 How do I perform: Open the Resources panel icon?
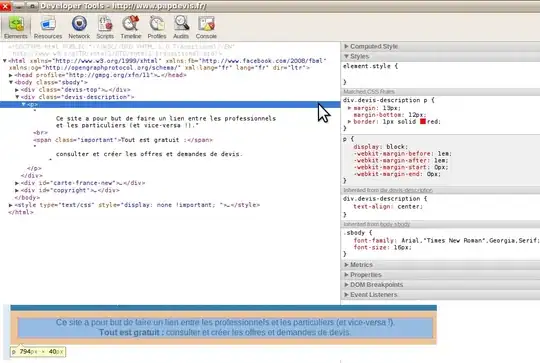pyautogui.click(x=48, y=28)
